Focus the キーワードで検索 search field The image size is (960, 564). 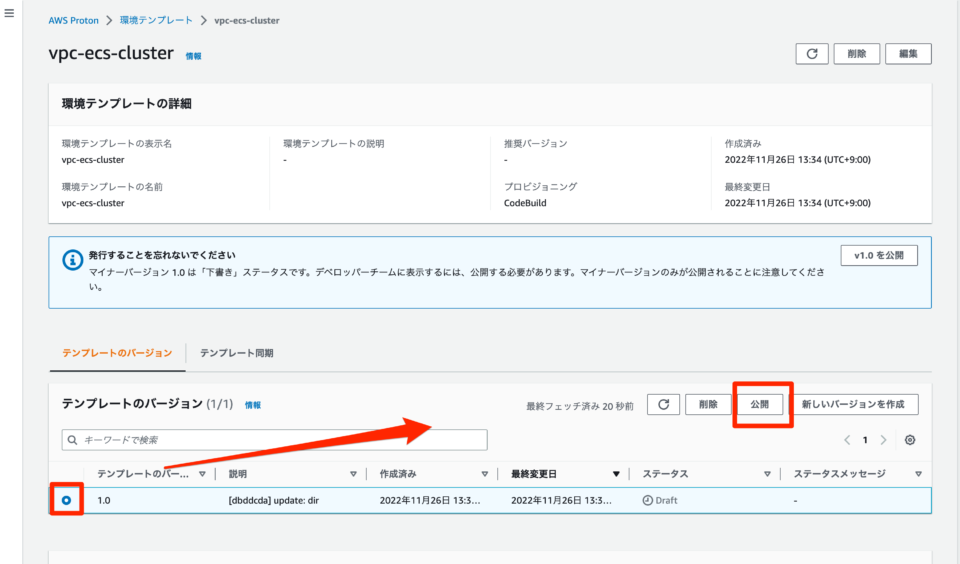point(274,440)
